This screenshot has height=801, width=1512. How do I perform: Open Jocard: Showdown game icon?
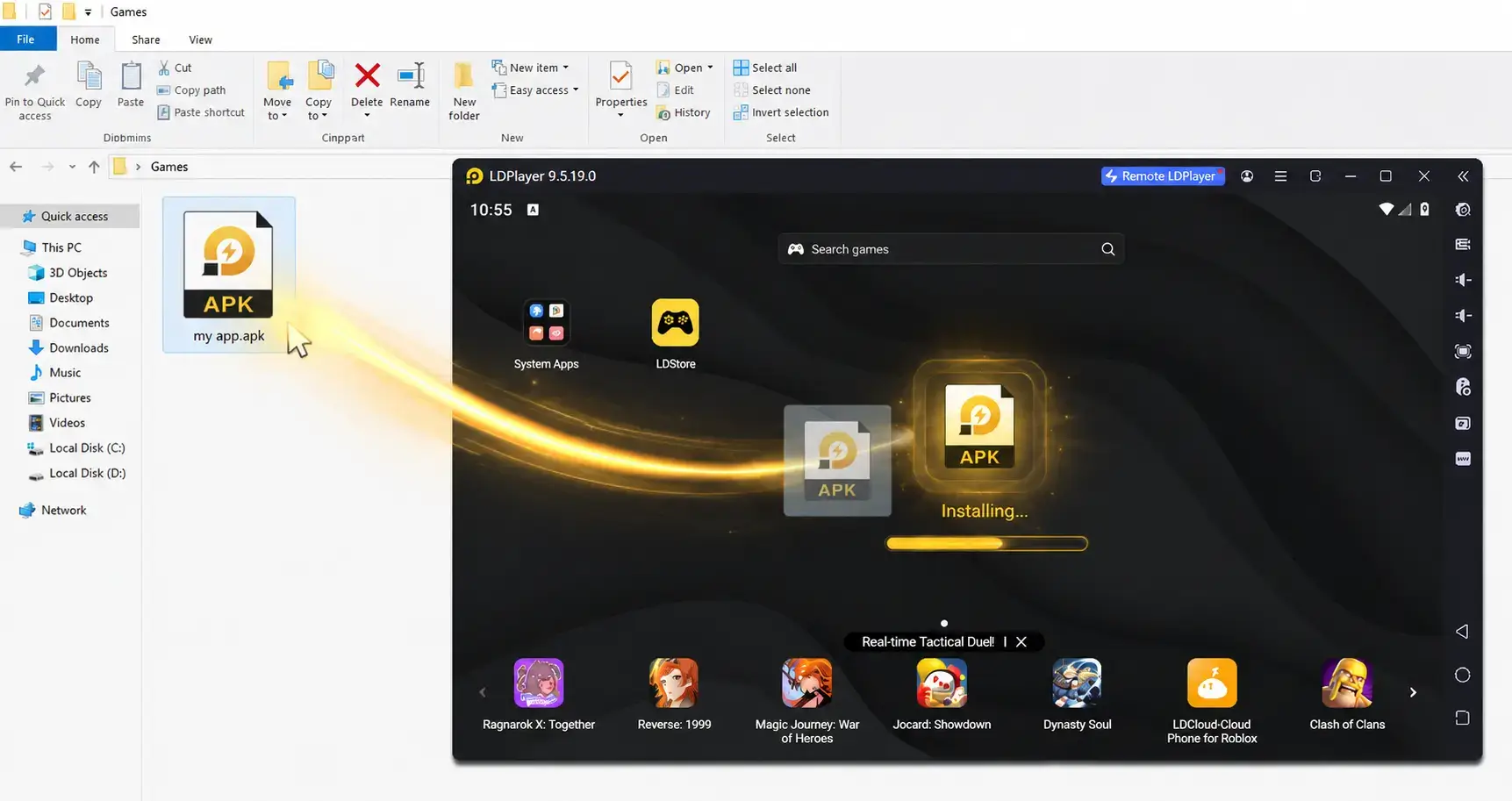click(942, 683)
